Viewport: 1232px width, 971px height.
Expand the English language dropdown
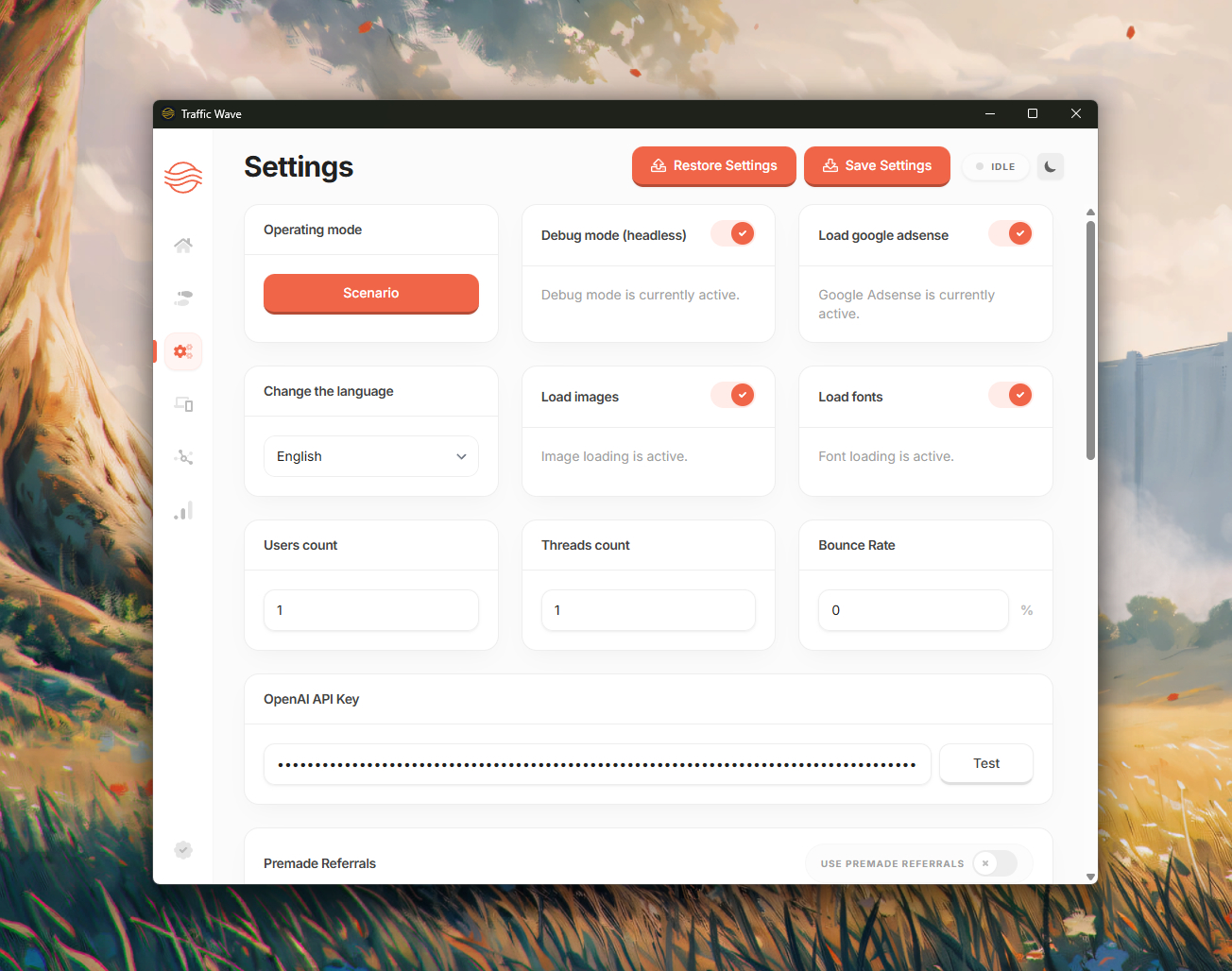370,456
